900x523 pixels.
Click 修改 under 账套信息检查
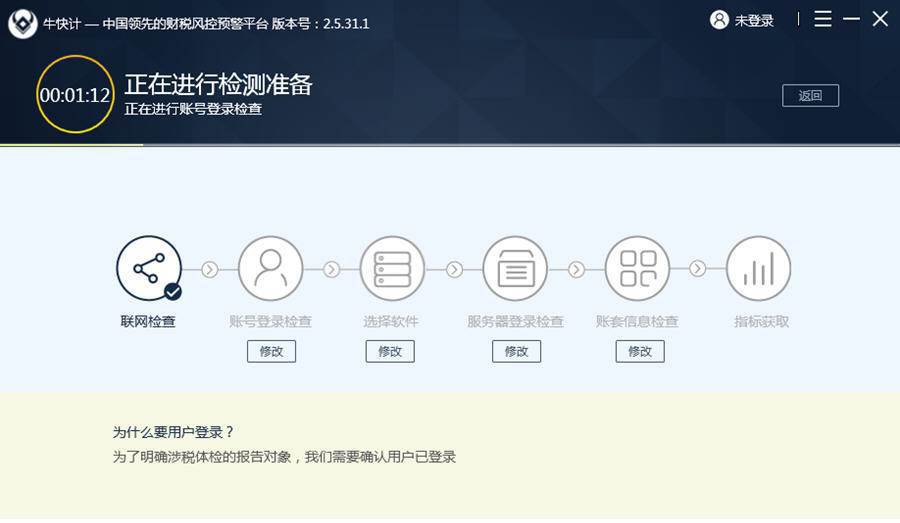point(640,351)
